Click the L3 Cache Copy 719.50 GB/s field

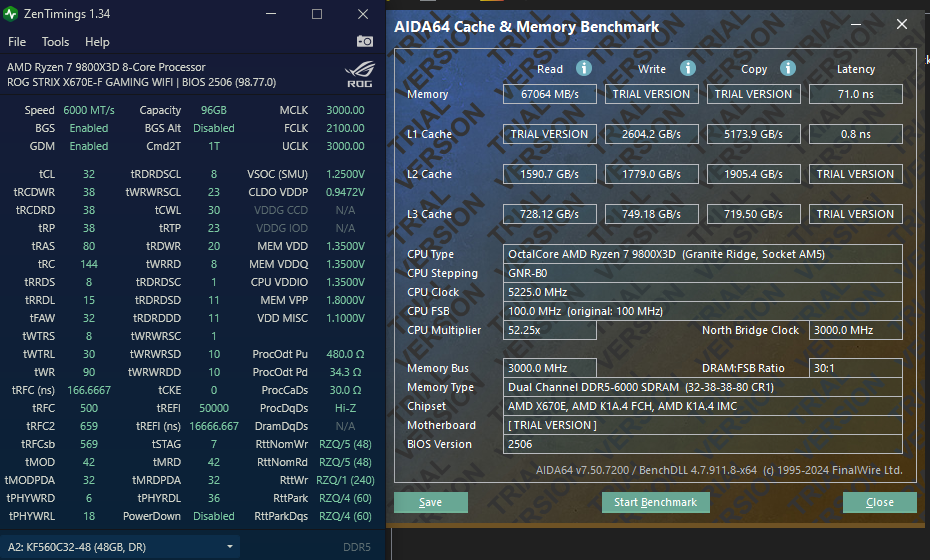[x=753, y=214]
